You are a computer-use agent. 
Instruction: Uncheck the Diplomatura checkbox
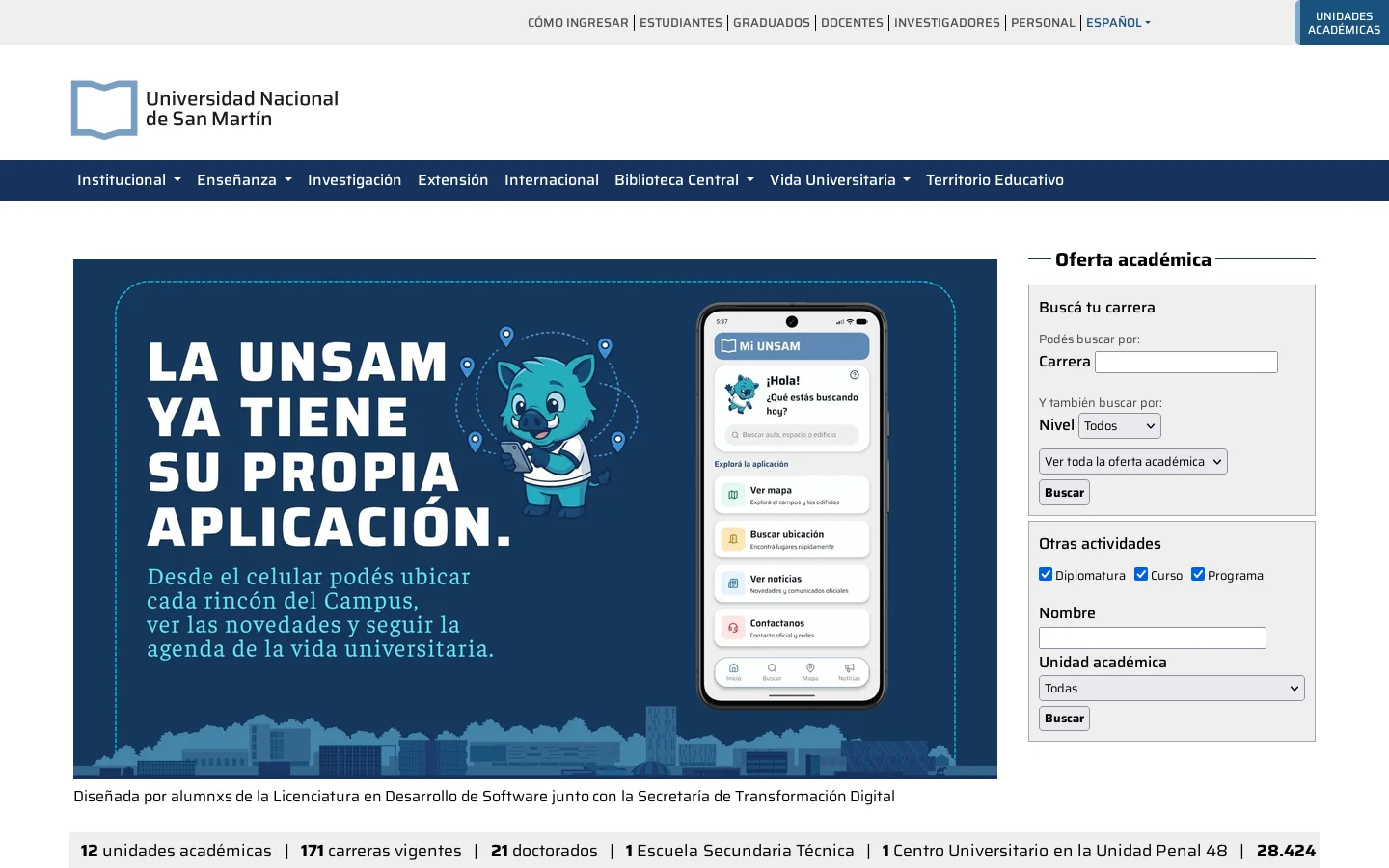coord(1046,574)
